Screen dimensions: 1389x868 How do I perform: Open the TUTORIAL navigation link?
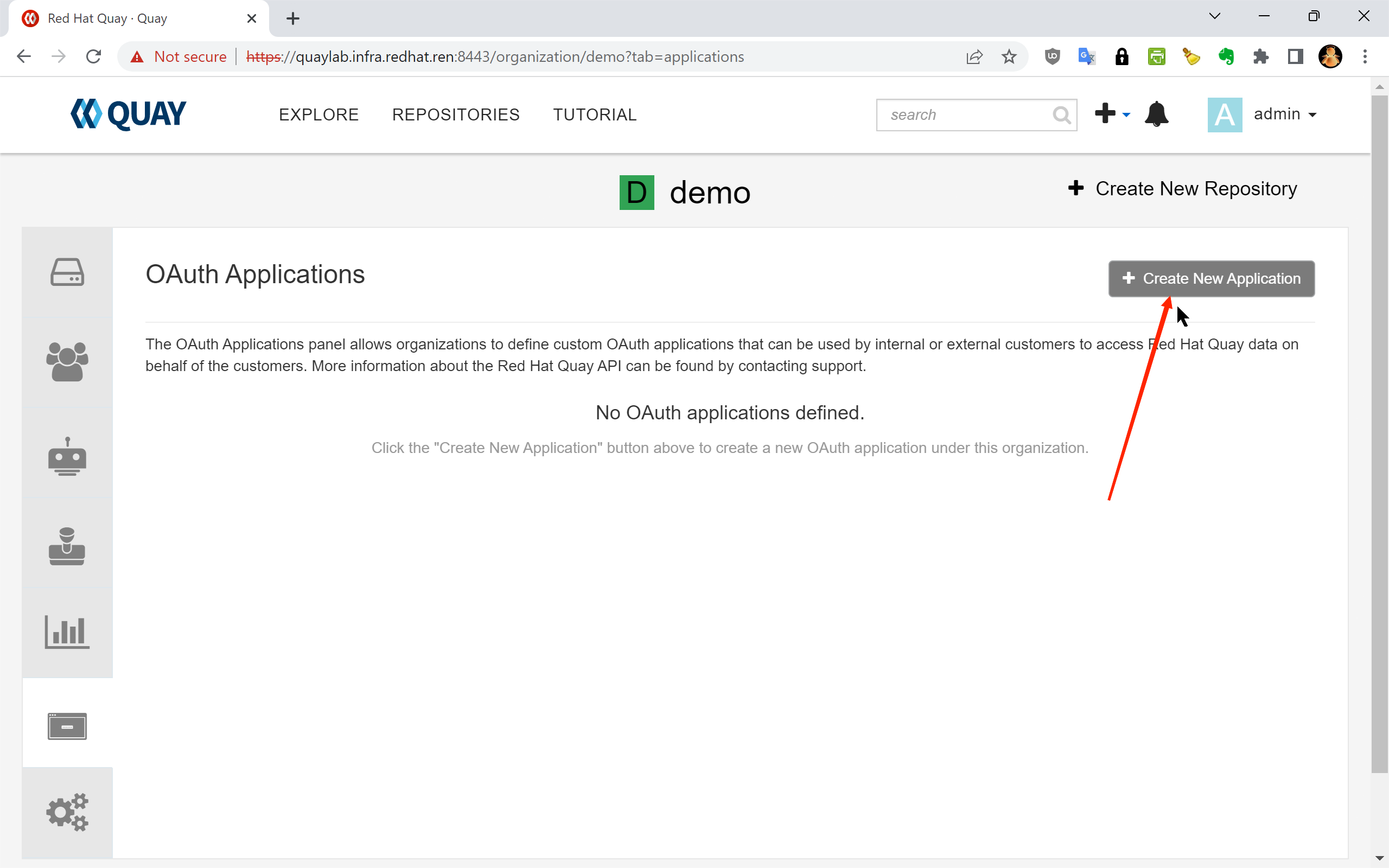tap(595, 115)
